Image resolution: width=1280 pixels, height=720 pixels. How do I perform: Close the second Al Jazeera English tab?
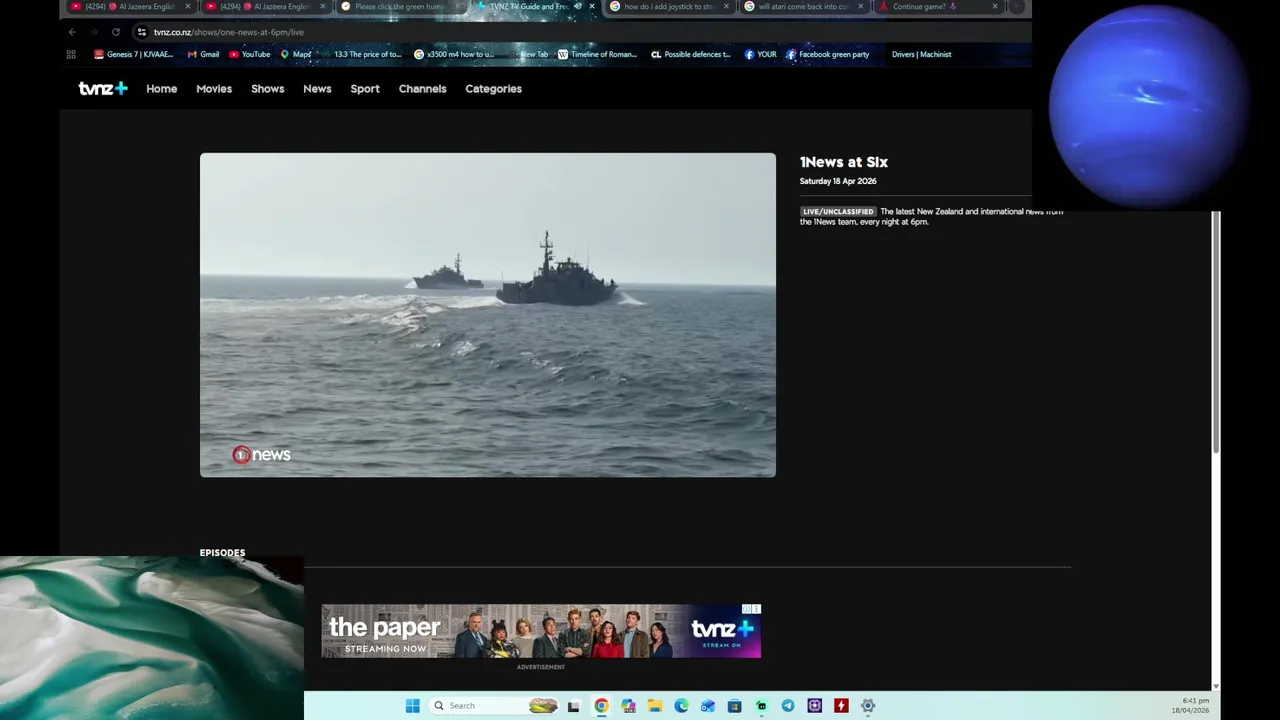(x=322, y=6)
